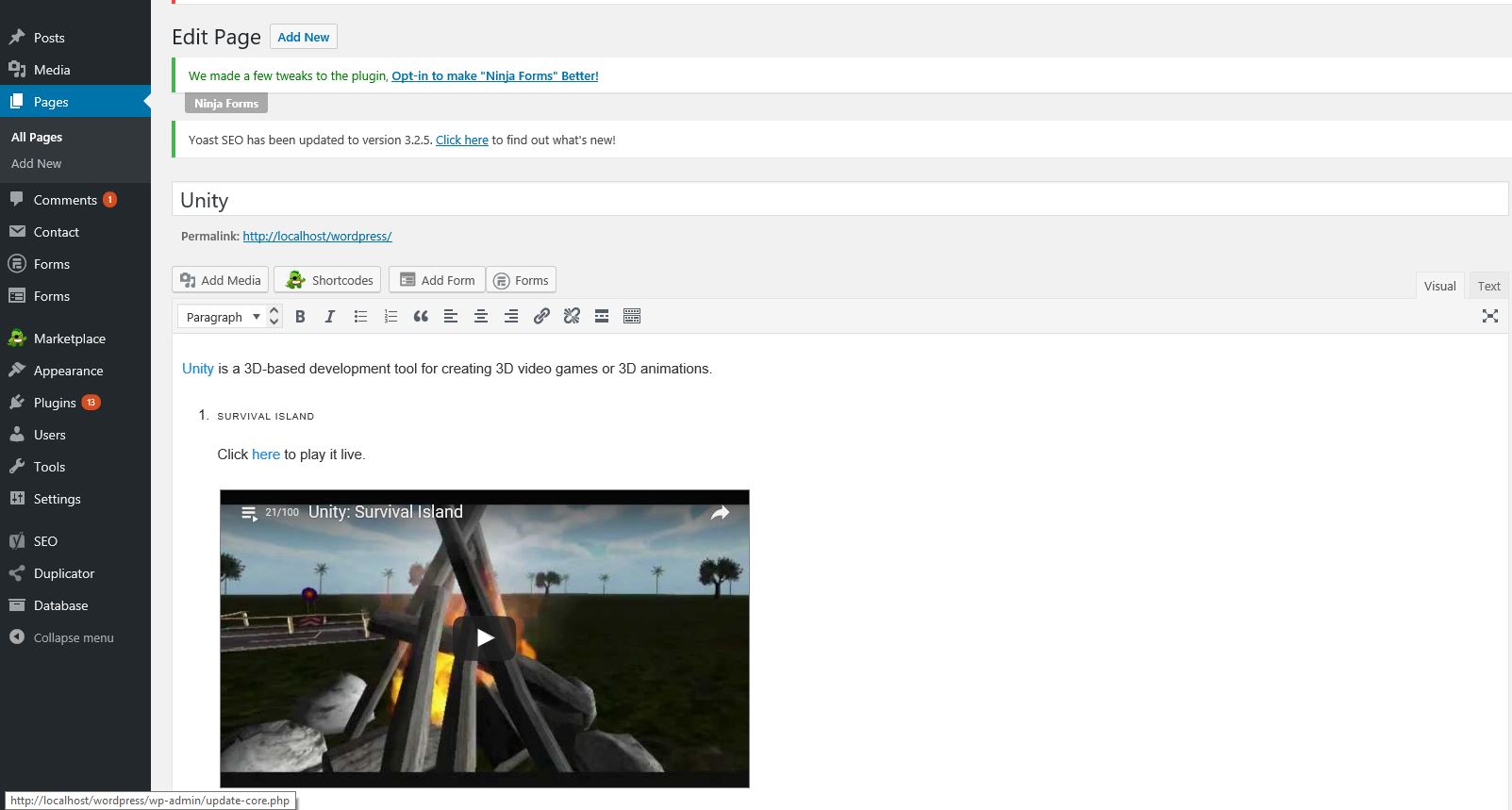Click Collapse menu in the sidebar
The image size is (1512, 810).
[x=75, y=637]
